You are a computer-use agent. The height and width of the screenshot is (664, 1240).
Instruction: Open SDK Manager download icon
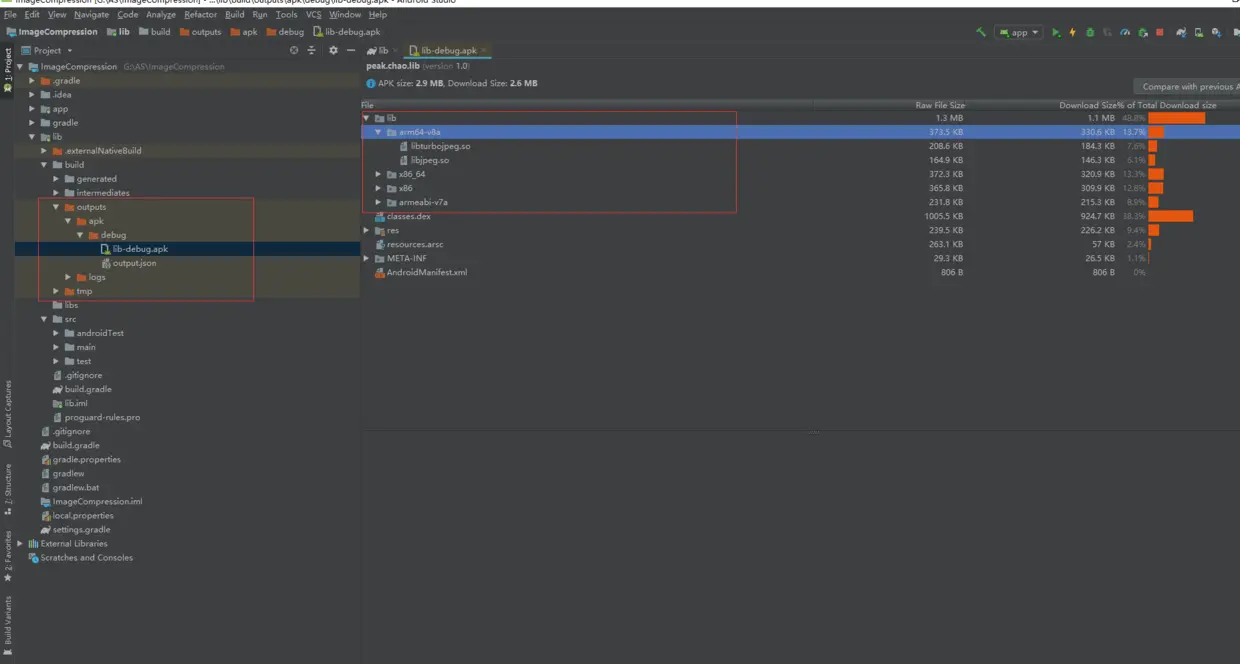(x=1216, y=32)
